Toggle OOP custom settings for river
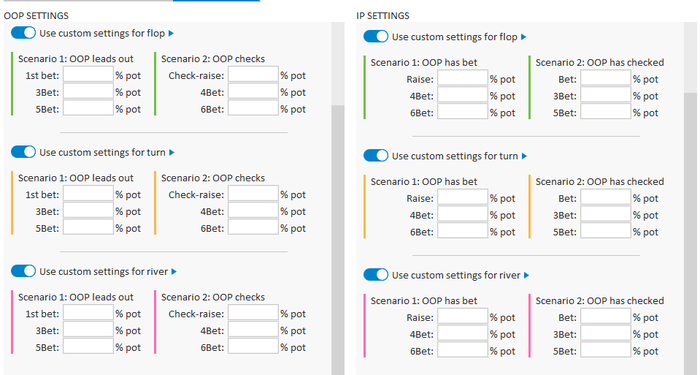700x375 pixels. click(23, 271)
